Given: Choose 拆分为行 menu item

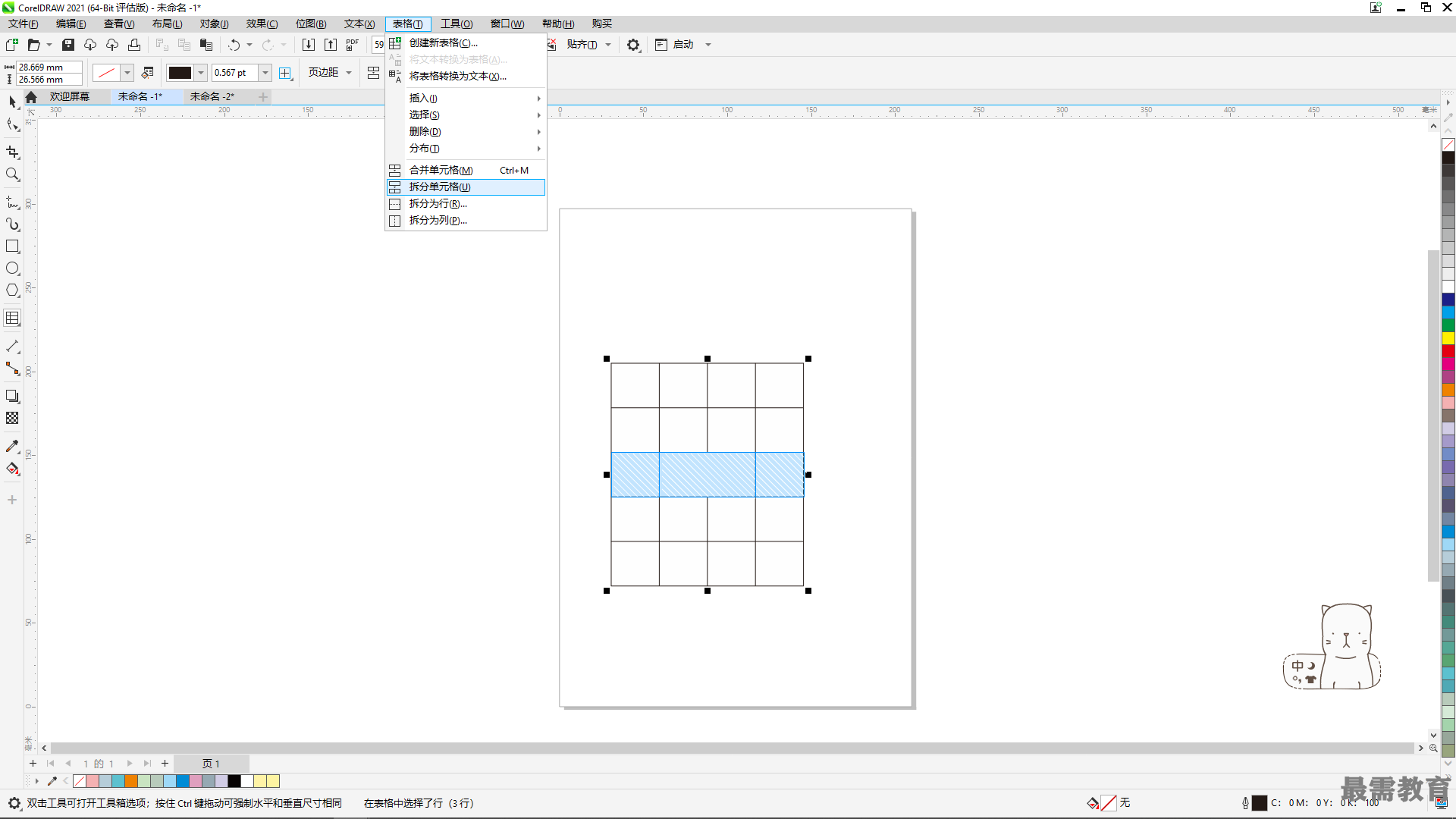Looking at the screenshot, I should click(466, 203).
